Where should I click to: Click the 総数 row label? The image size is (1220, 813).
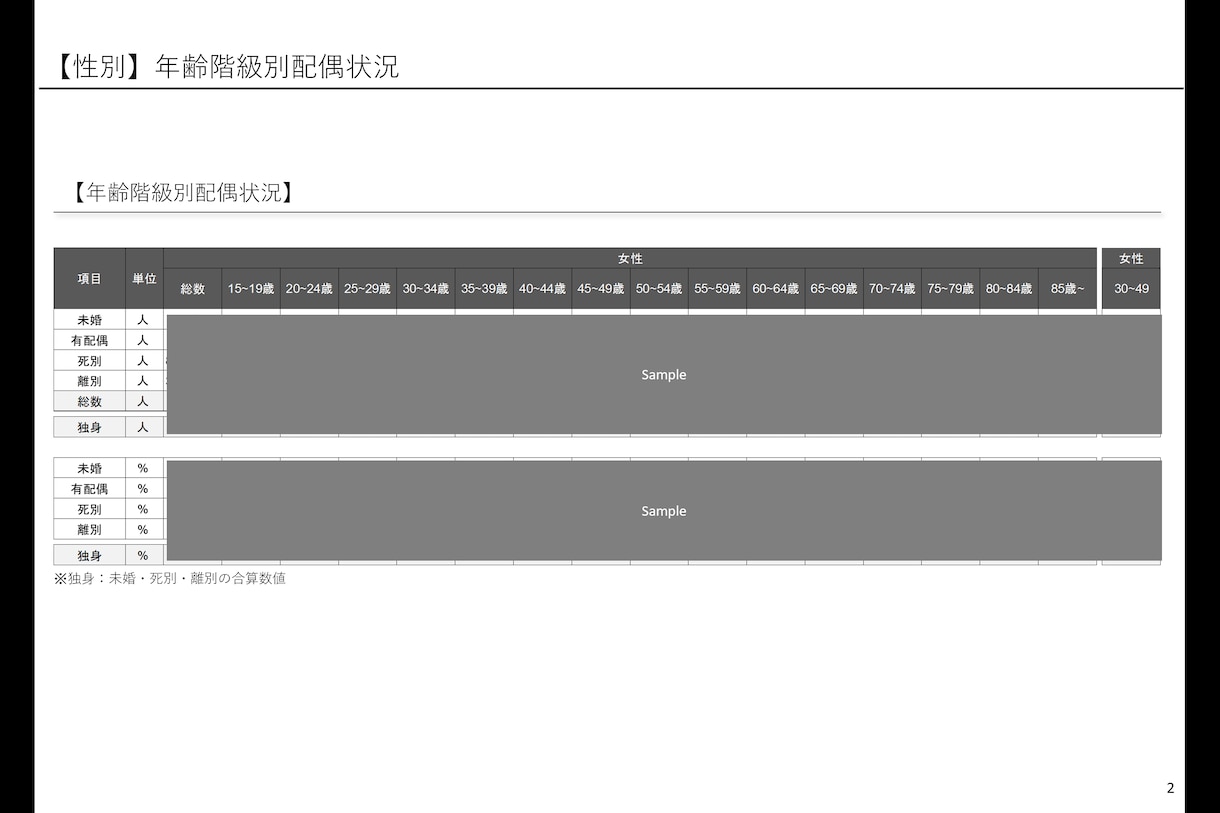[x=90, y=401]
